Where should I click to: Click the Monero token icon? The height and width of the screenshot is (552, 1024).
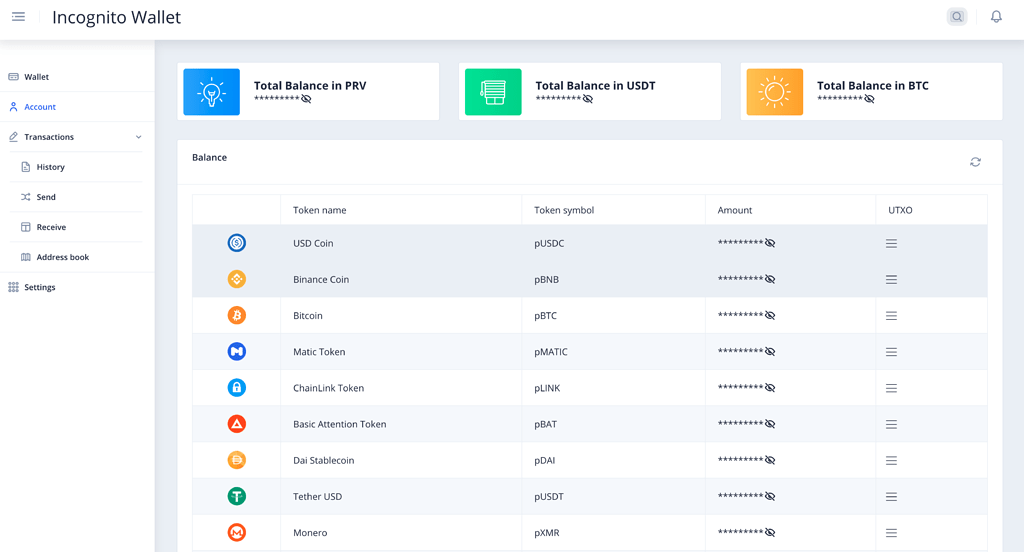237,533
